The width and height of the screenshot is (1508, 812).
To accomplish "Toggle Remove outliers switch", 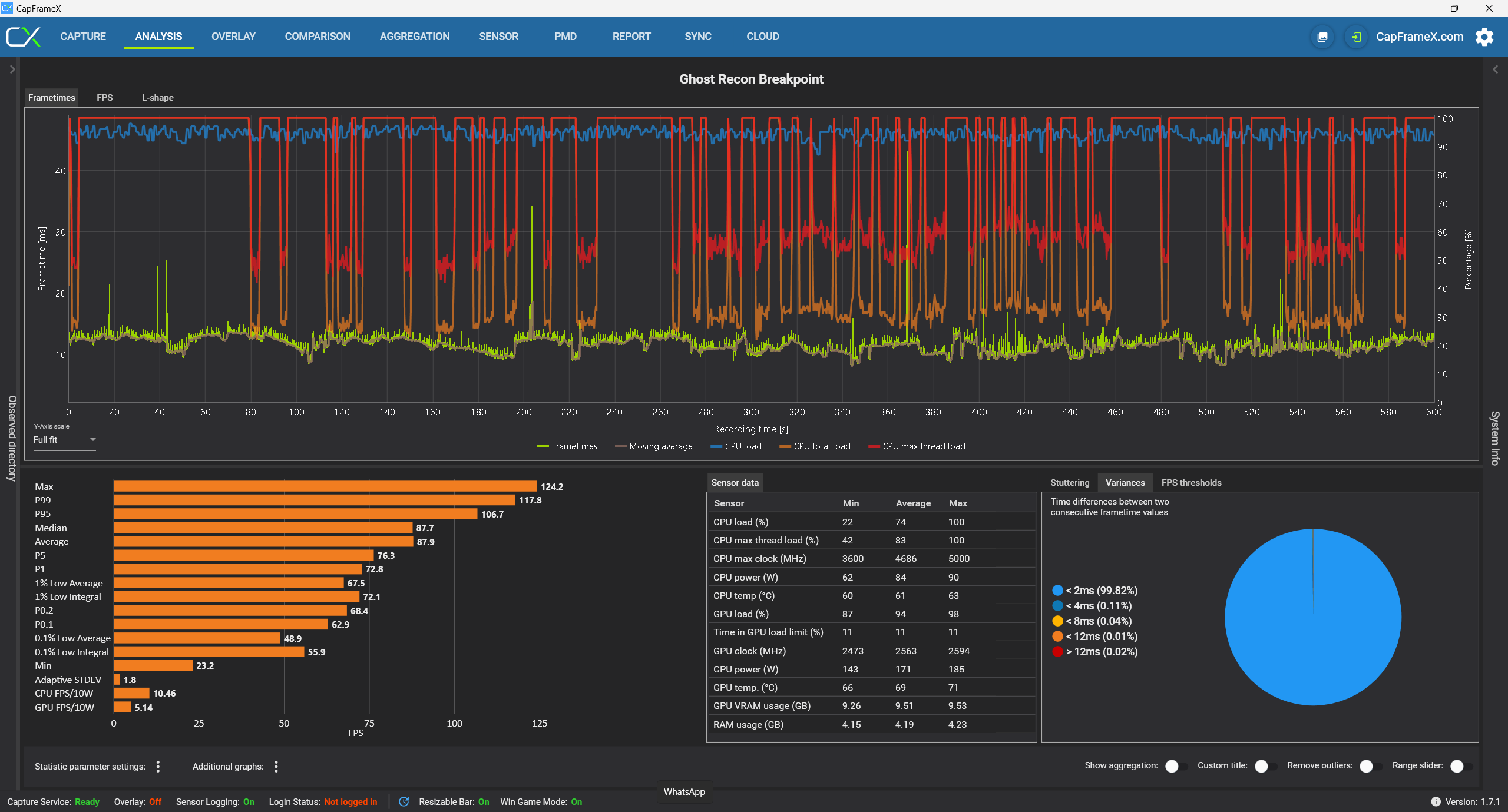I will tap(1371, 765).
